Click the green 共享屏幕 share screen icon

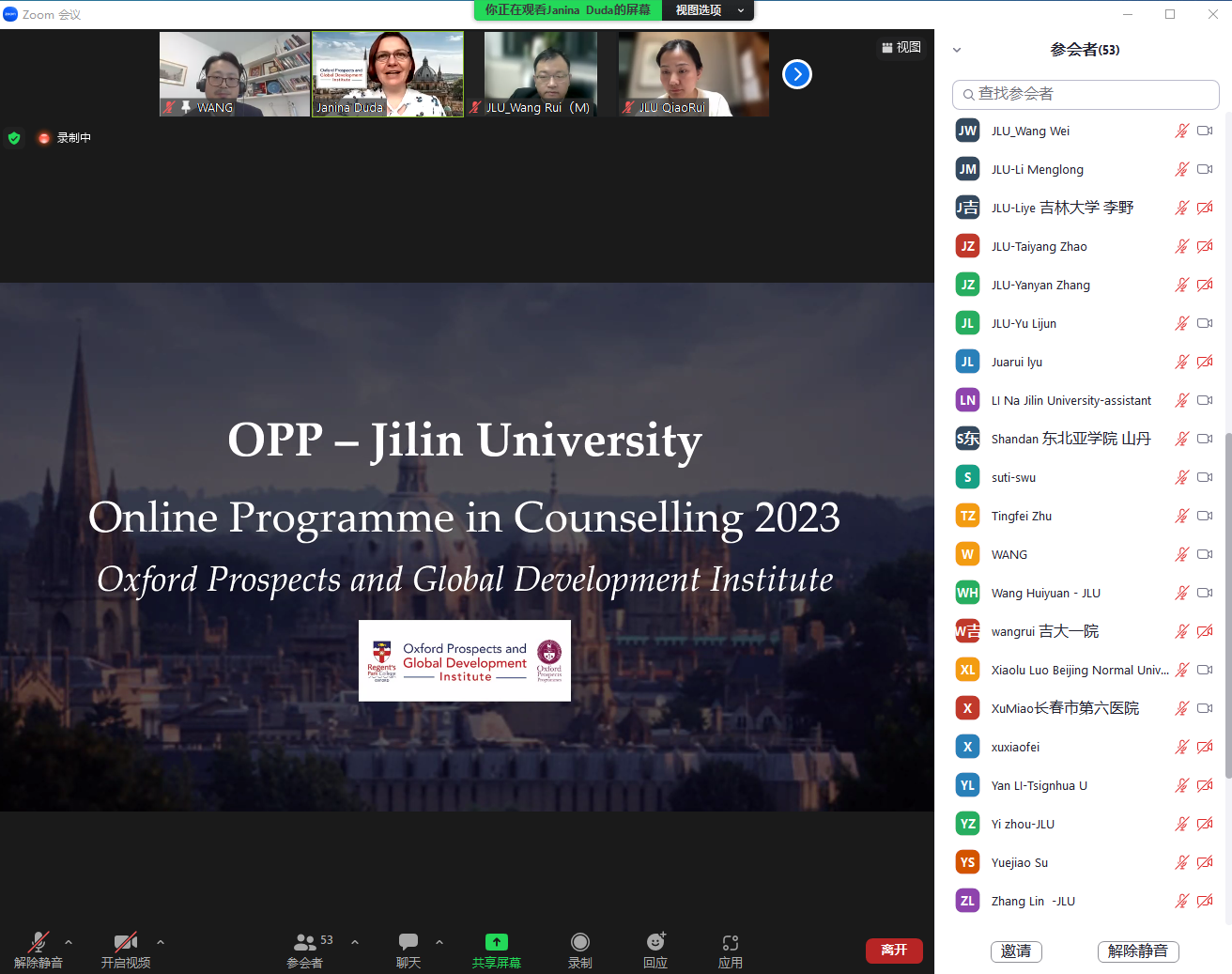pos(497,942)
